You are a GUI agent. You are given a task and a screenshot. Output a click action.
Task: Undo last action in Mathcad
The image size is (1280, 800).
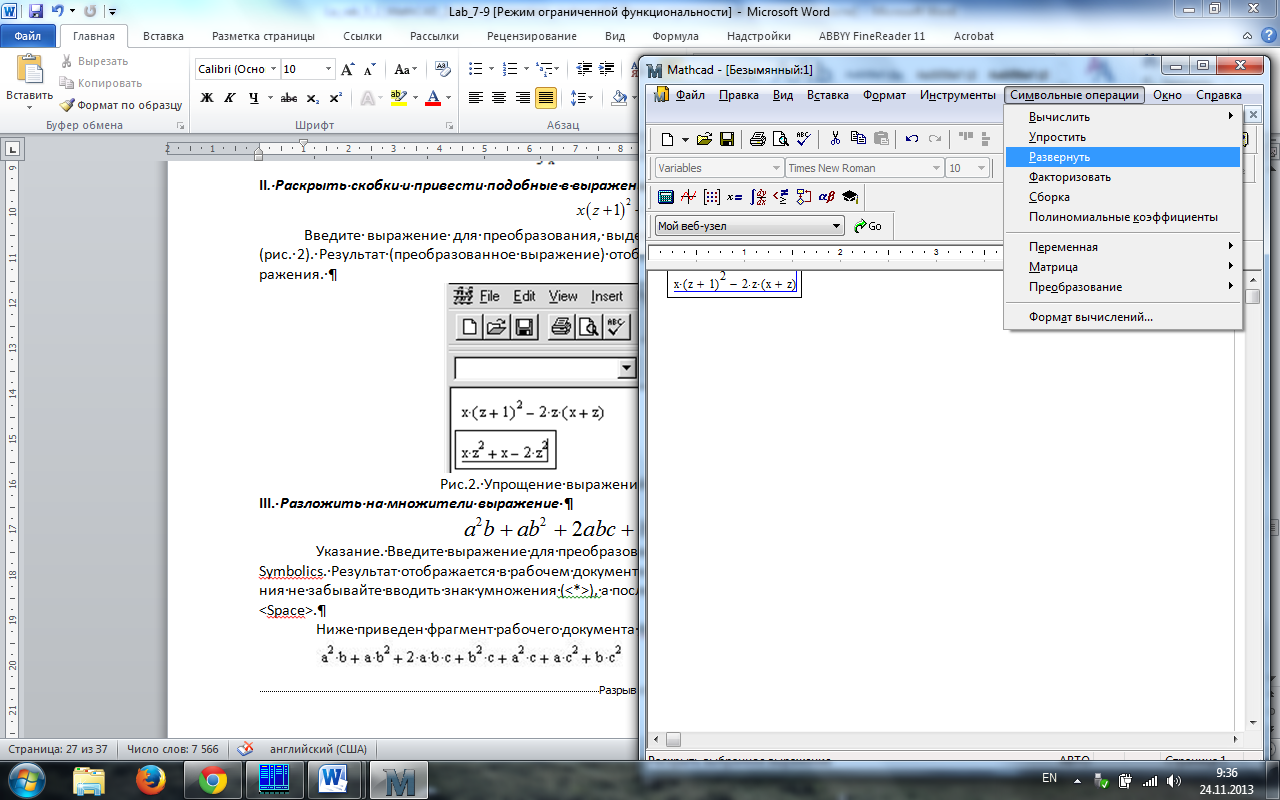912,139
